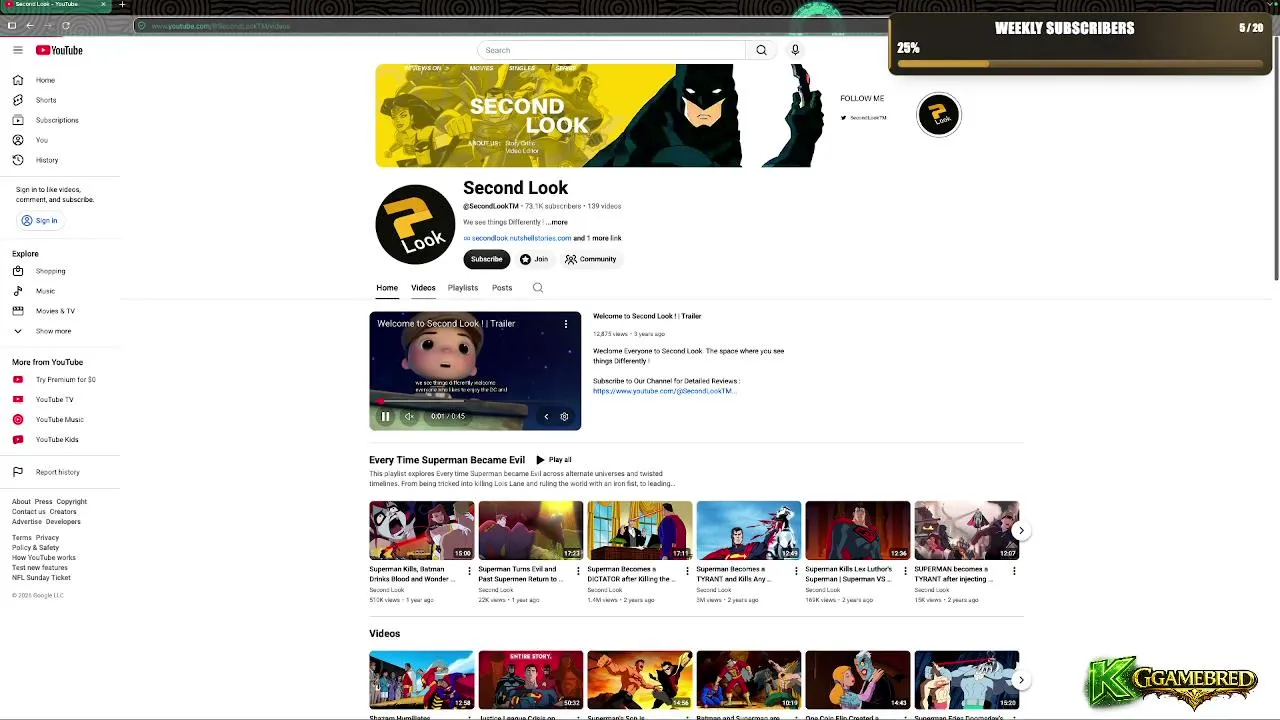Switch to the Videos channel tab
This screenshot has height=720, width=1280.
[x=423, y=288]
